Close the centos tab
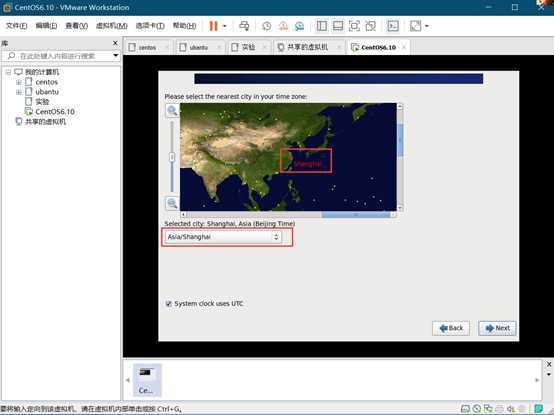554x415 pixels. pos(167,47)
